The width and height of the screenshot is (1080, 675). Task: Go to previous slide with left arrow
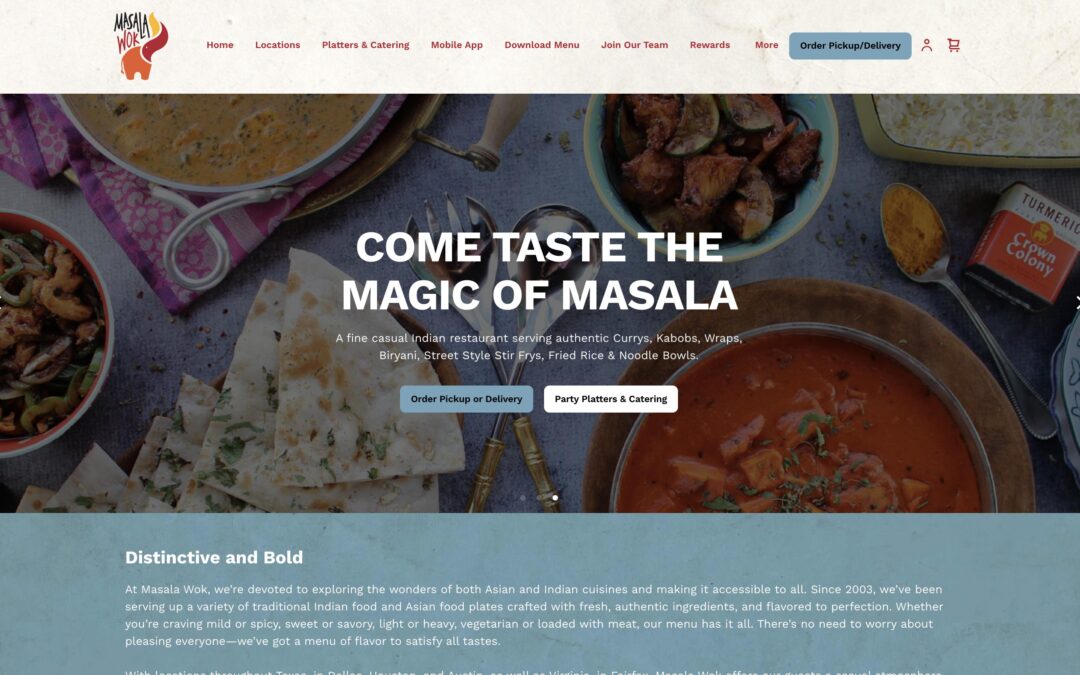(x=3, y=300)
